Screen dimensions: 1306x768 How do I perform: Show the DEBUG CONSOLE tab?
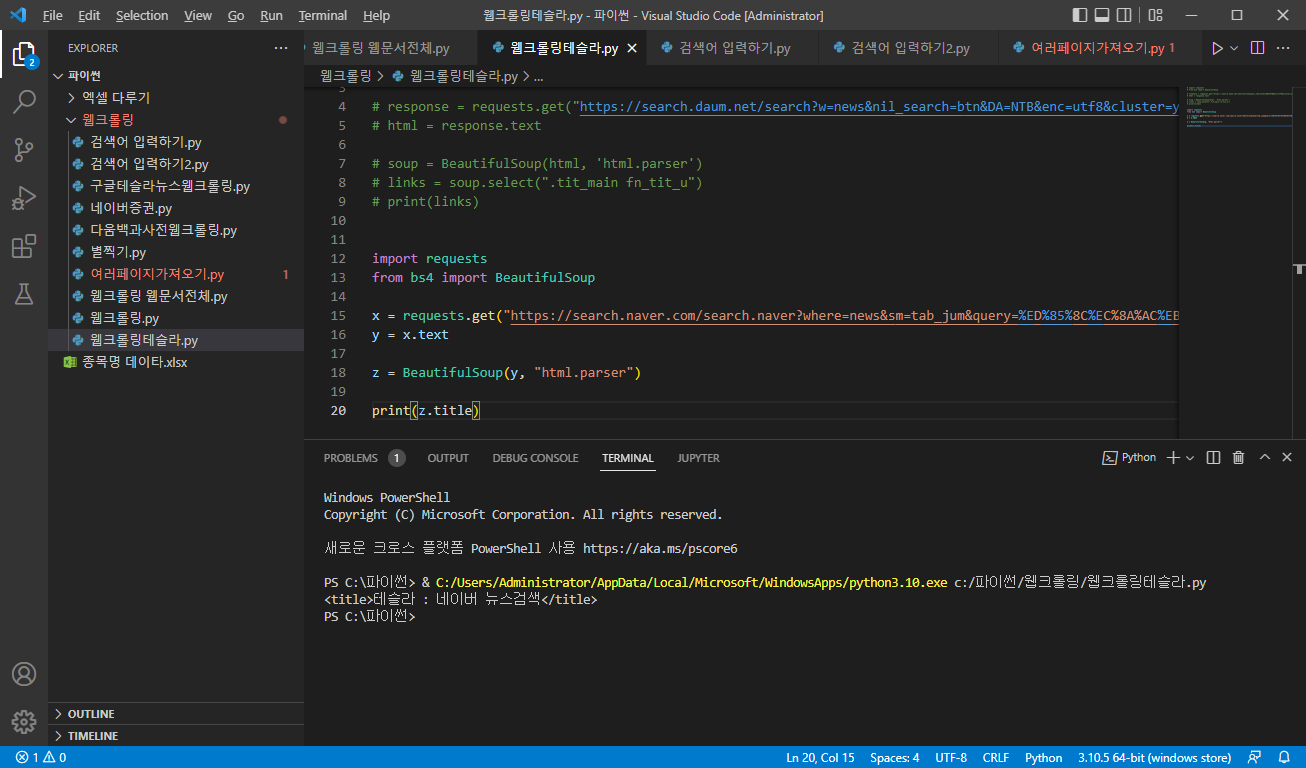[x=535, y=458]
